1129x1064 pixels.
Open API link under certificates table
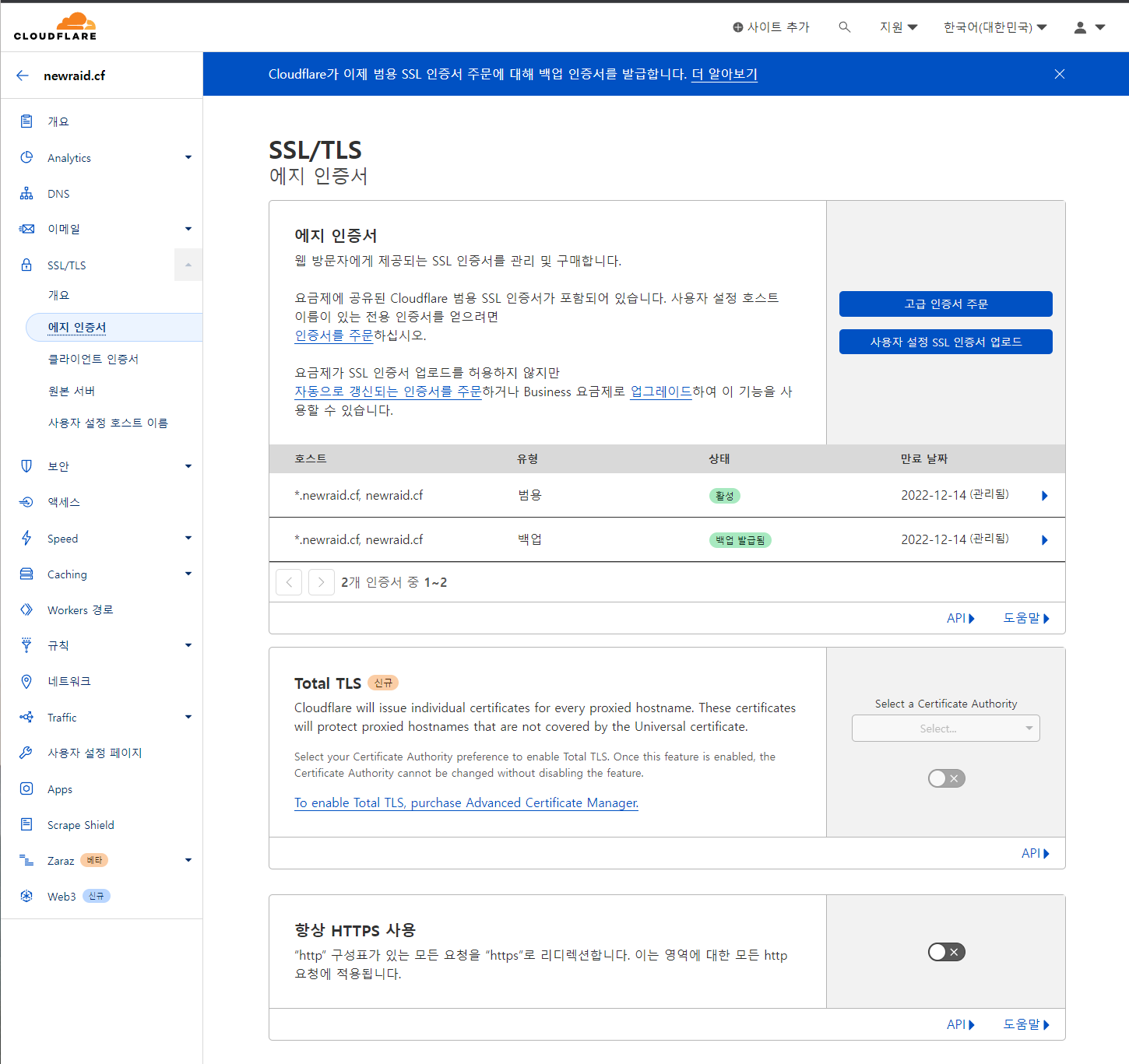coord(961,618)
